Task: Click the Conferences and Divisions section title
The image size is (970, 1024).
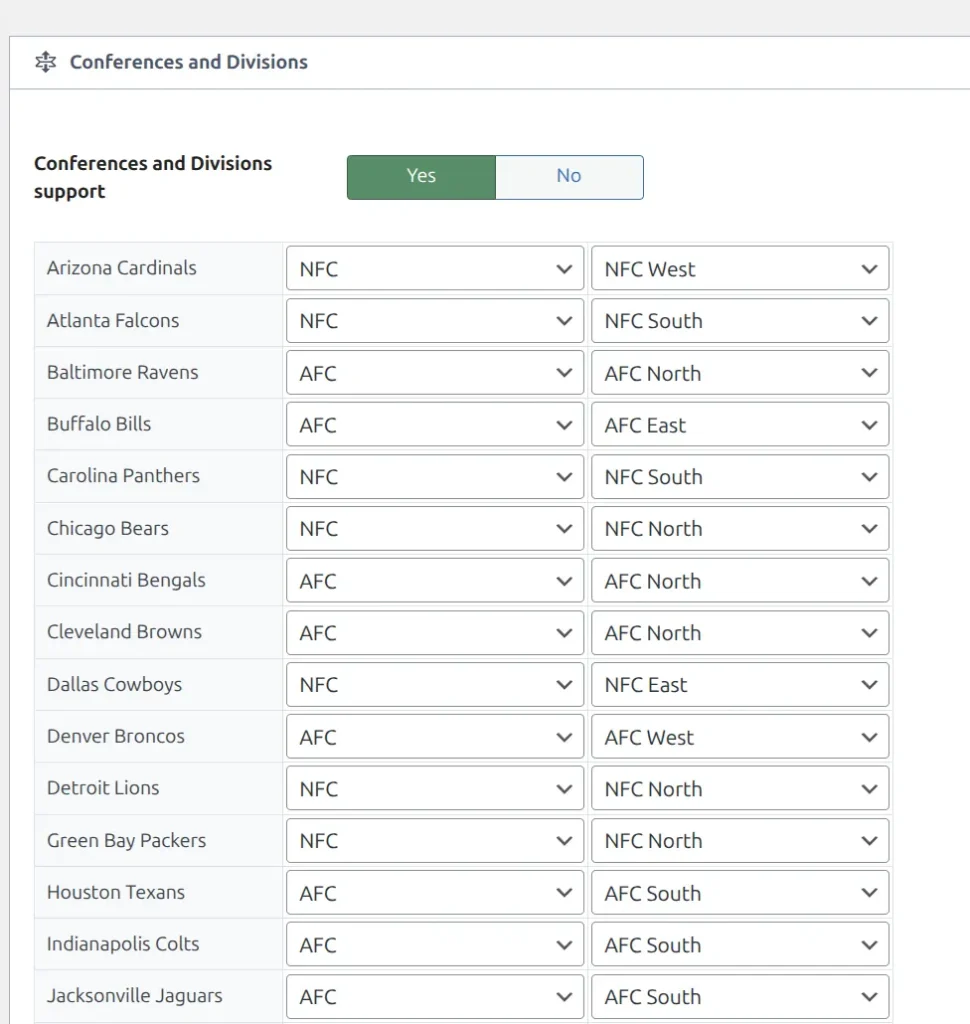Action: (189, 62)
